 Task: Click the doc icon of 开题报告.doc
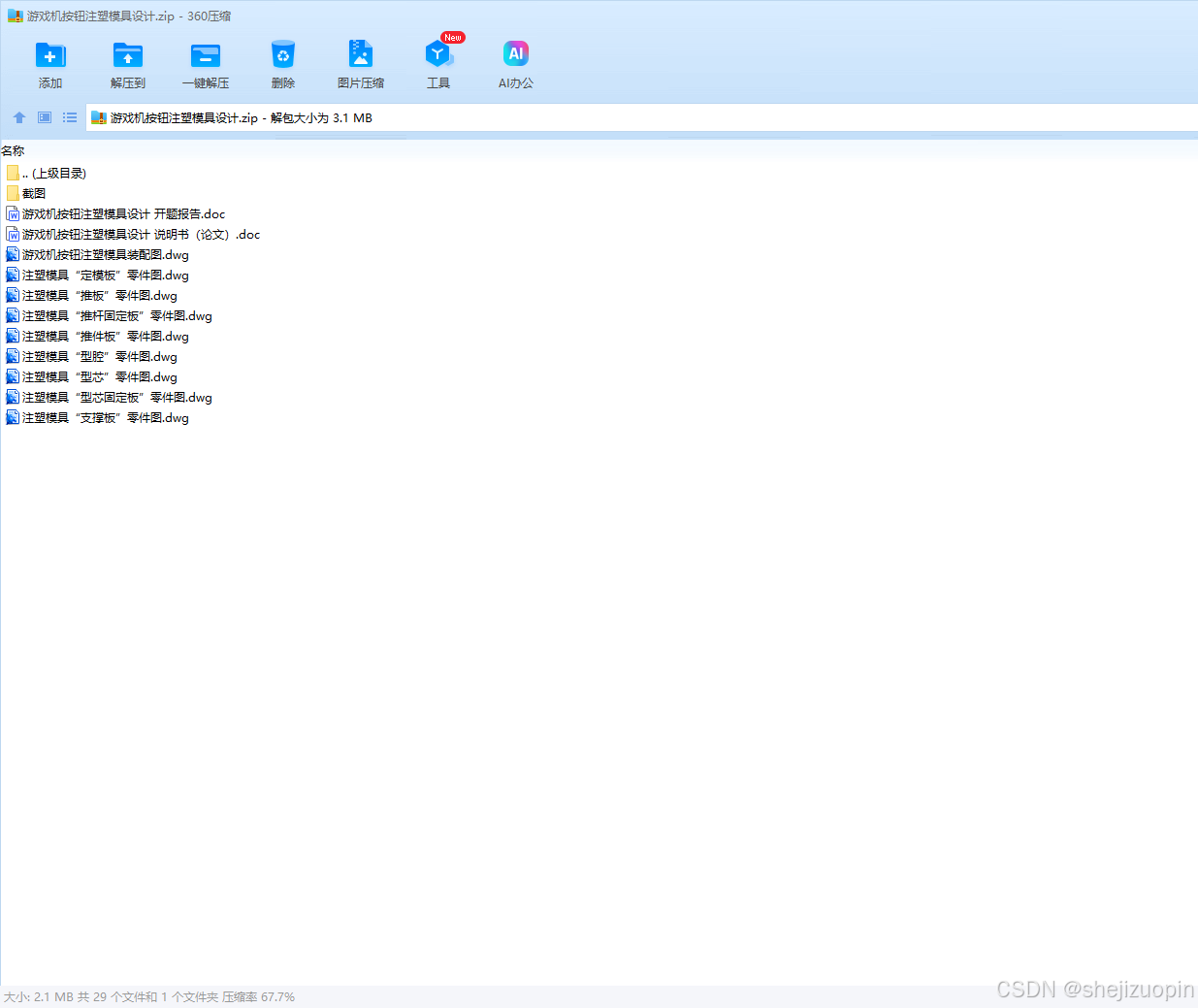click(x=13, y=213)
